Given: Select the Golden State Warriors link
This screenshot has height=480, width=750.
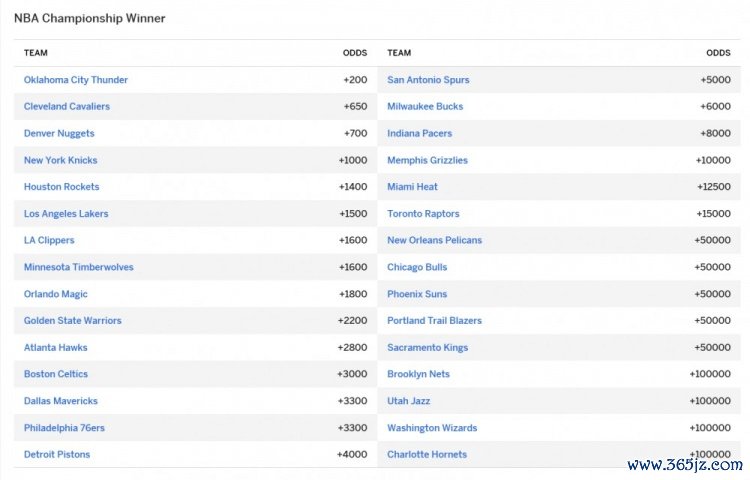Looking at the screenshot, I should (73, 321).
